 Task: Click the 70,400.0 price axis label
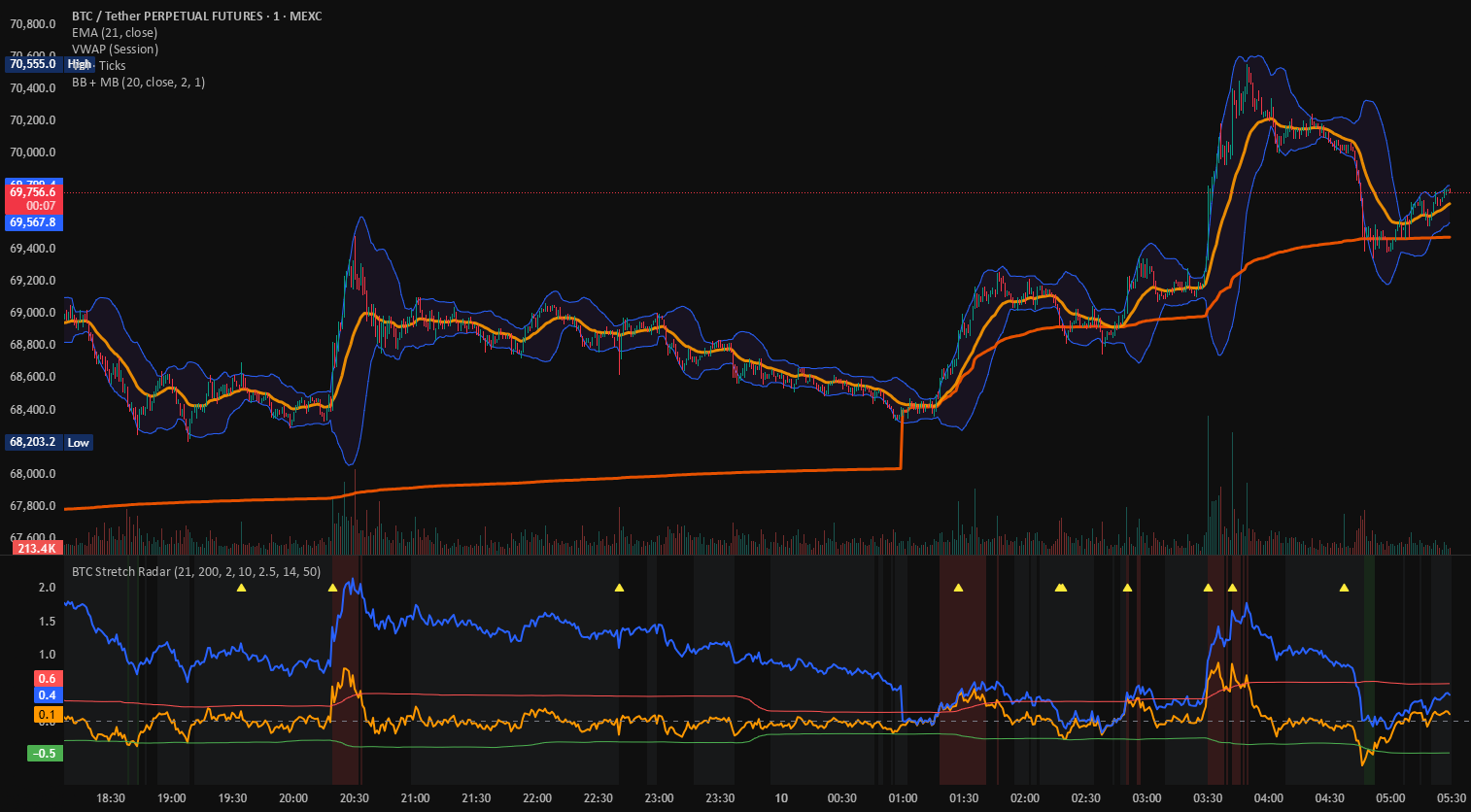[33, 88]
